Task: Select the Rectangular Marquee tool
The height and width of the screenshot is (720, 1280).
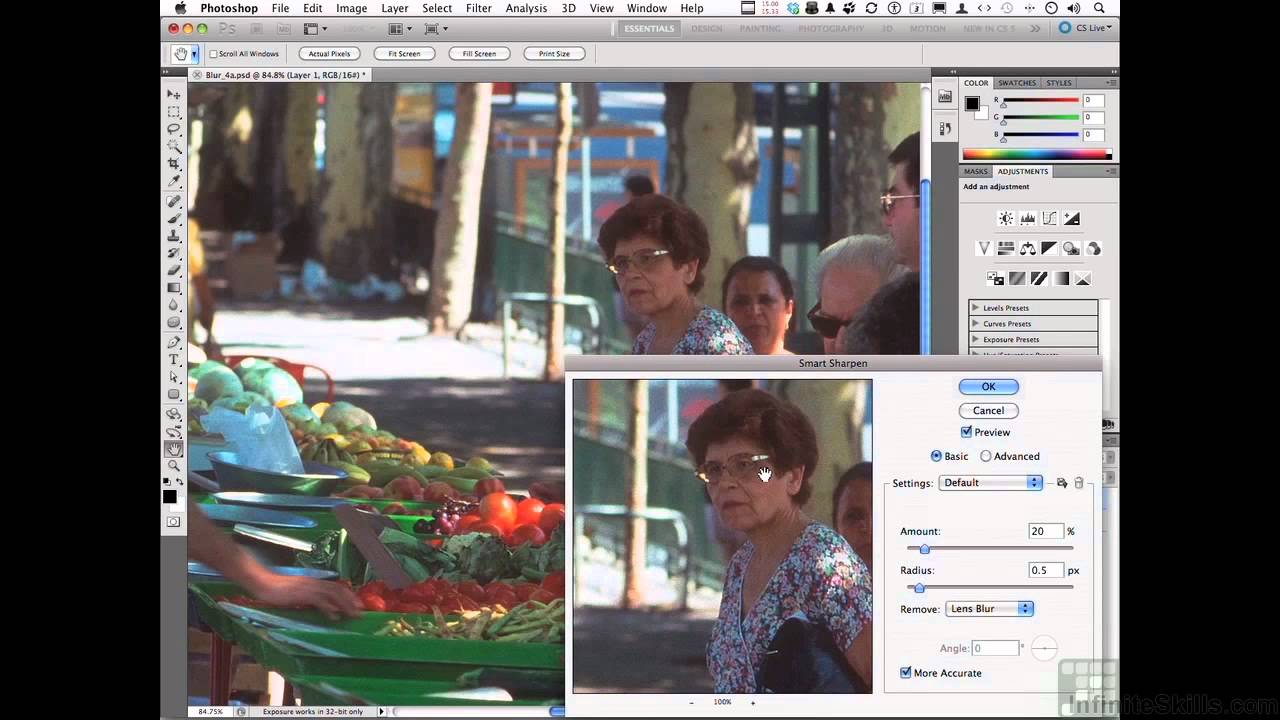Action: tap(174, 112)
